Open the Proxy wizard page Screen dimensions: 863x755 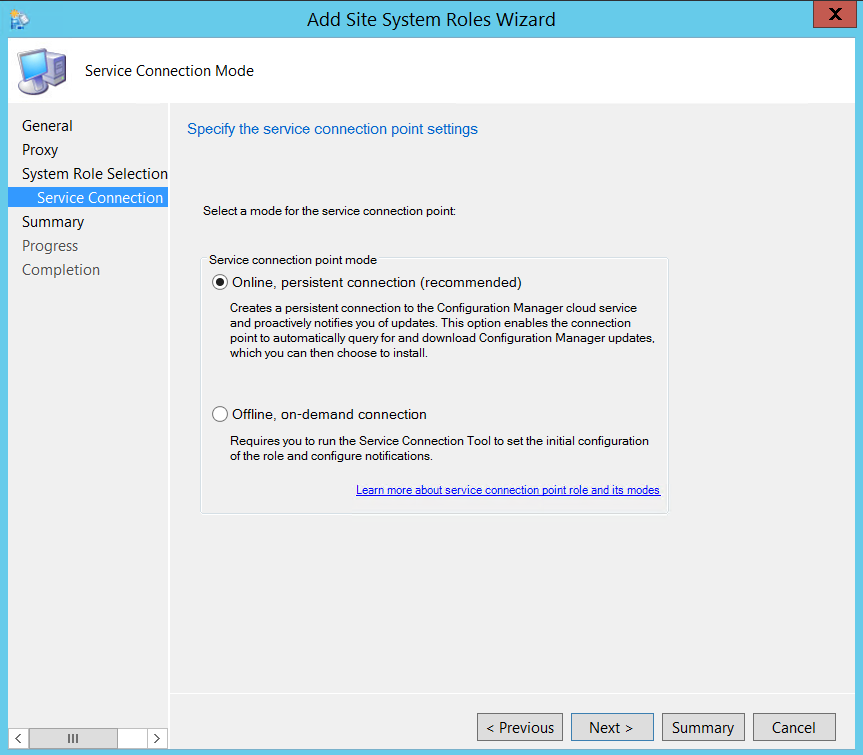(x=40, y=149)
